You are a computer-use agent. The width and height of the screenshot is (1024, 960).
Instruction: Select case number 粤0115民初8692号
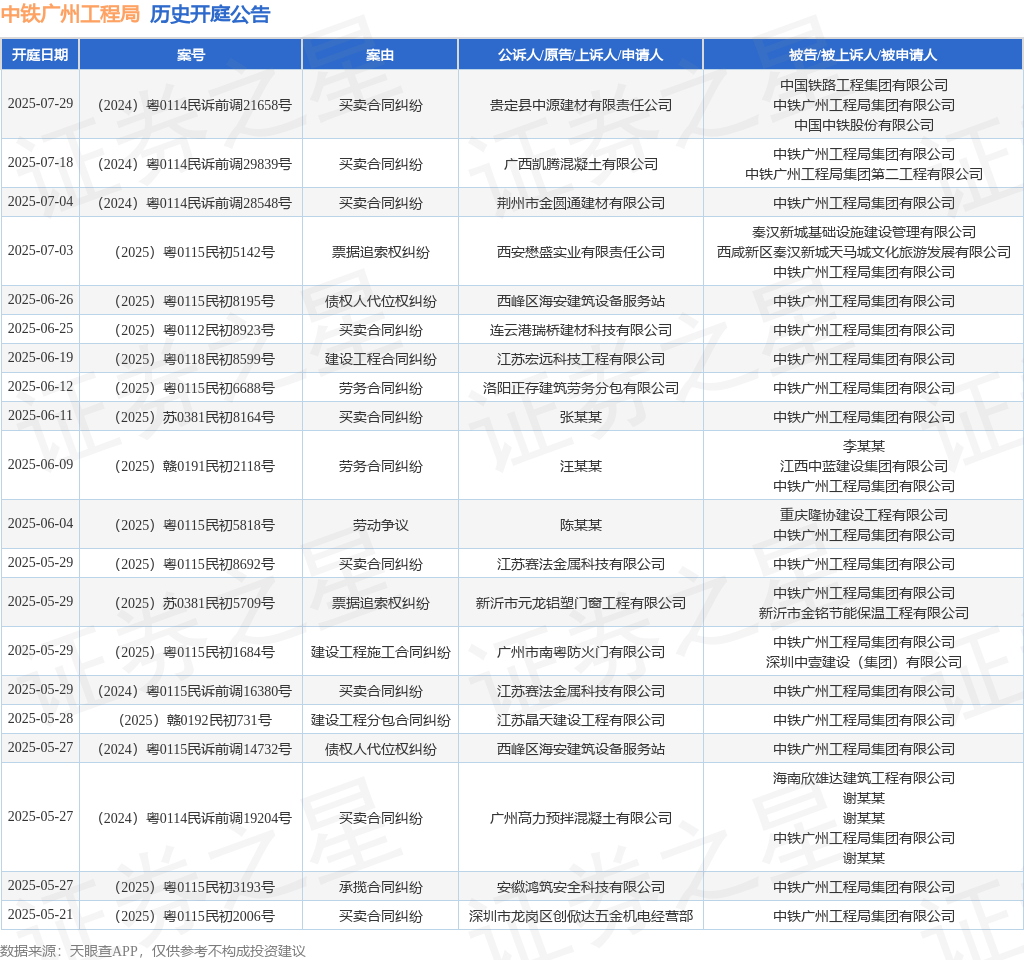pos(194,564)
